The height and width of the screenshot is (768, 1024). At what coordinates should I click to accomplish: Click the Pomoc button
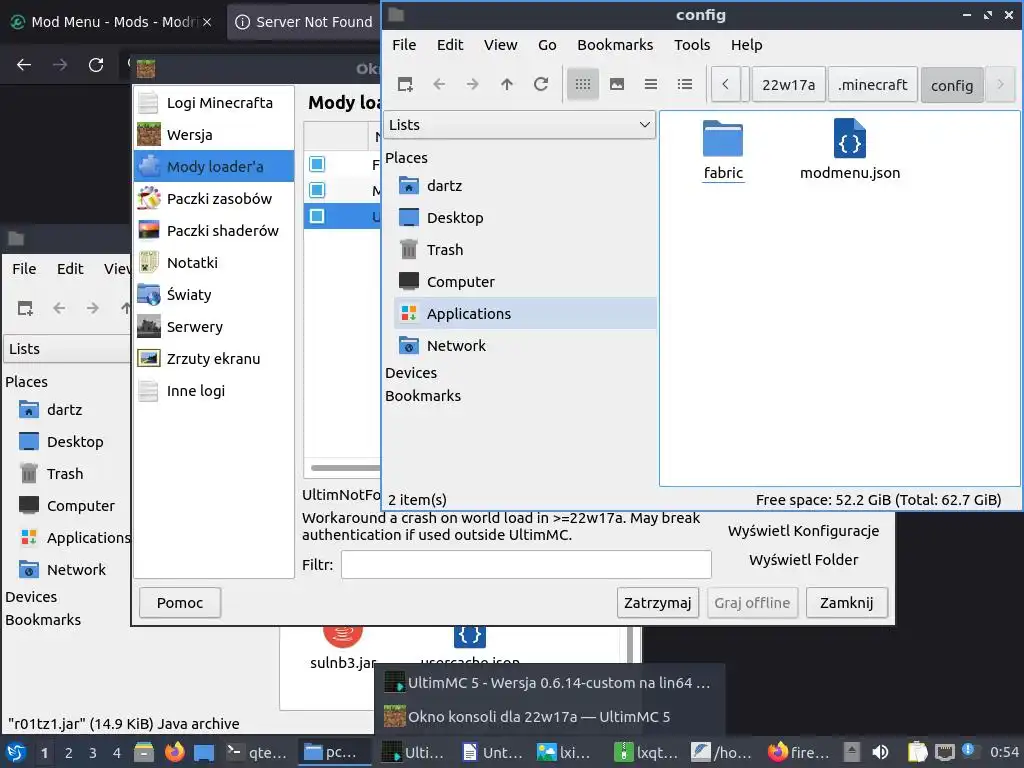180,603
